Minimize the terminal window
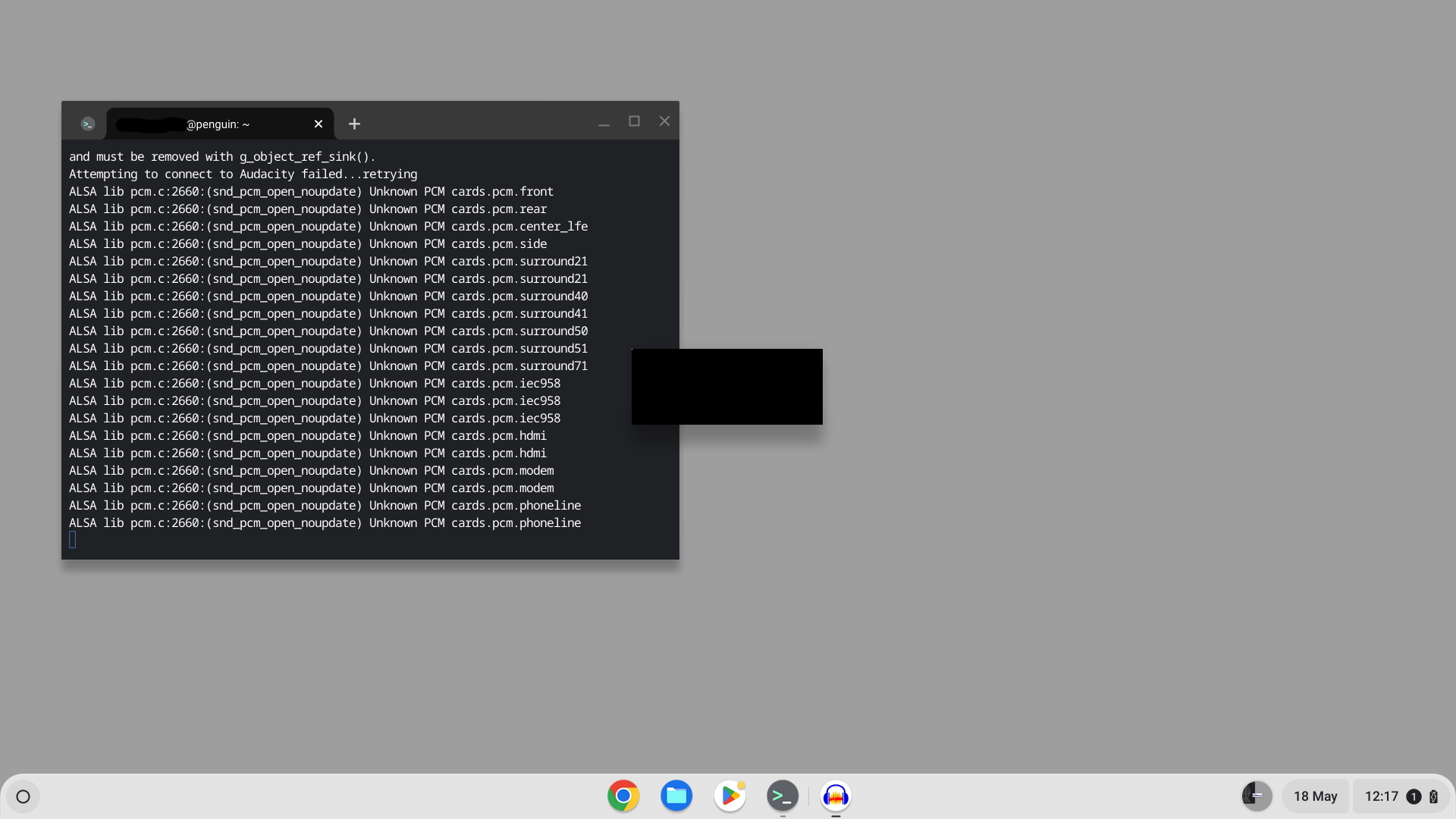 tap(603, 121)
